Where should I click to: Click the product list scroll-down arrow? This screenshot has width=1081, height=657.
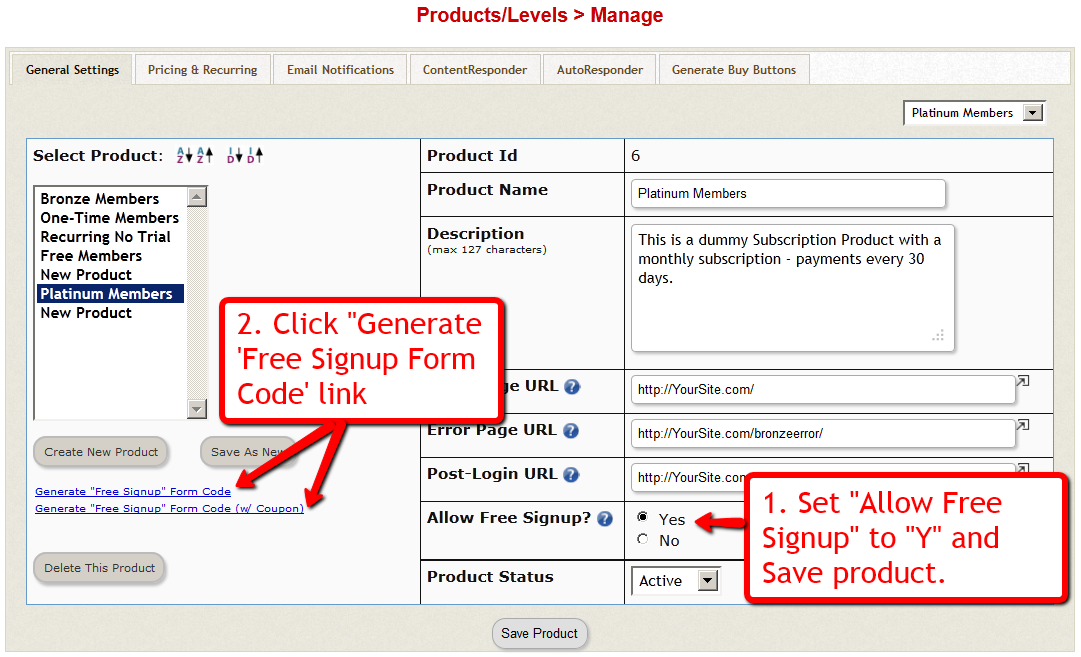pos(197,409)
